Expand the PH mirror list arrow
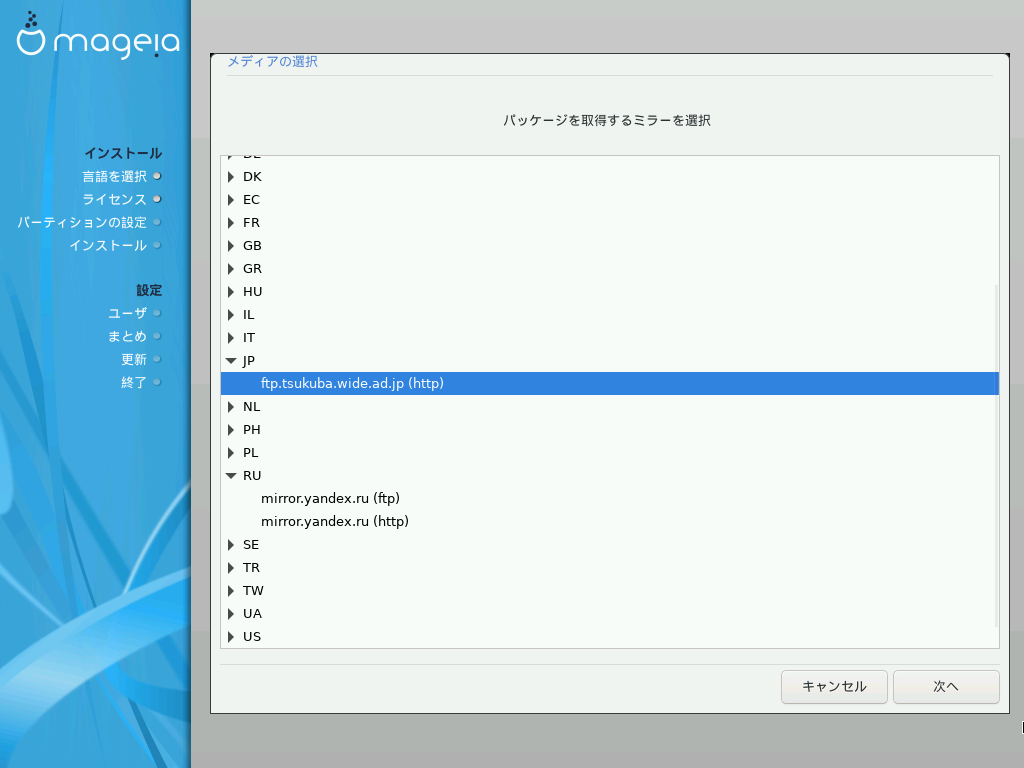 coord(231,430)
